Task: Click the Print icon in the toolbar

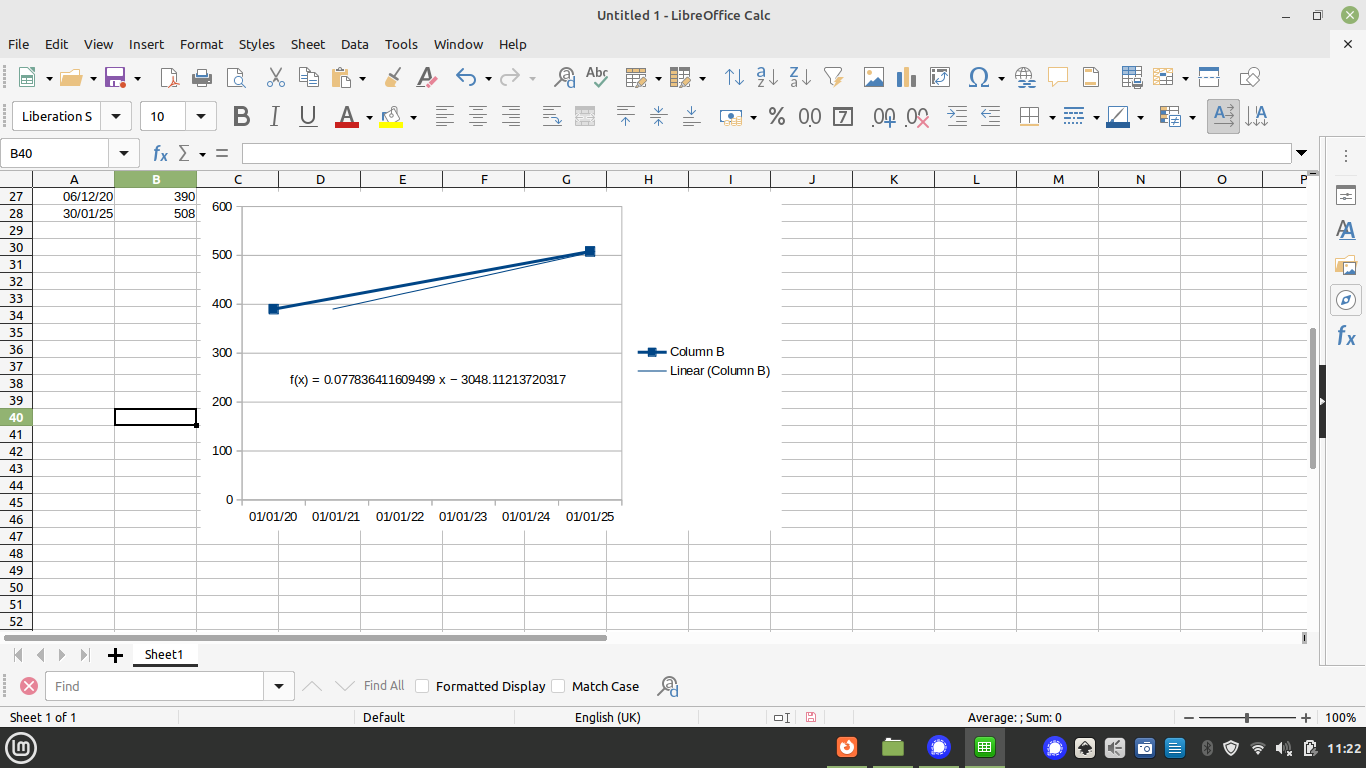Action: point(202,78)
